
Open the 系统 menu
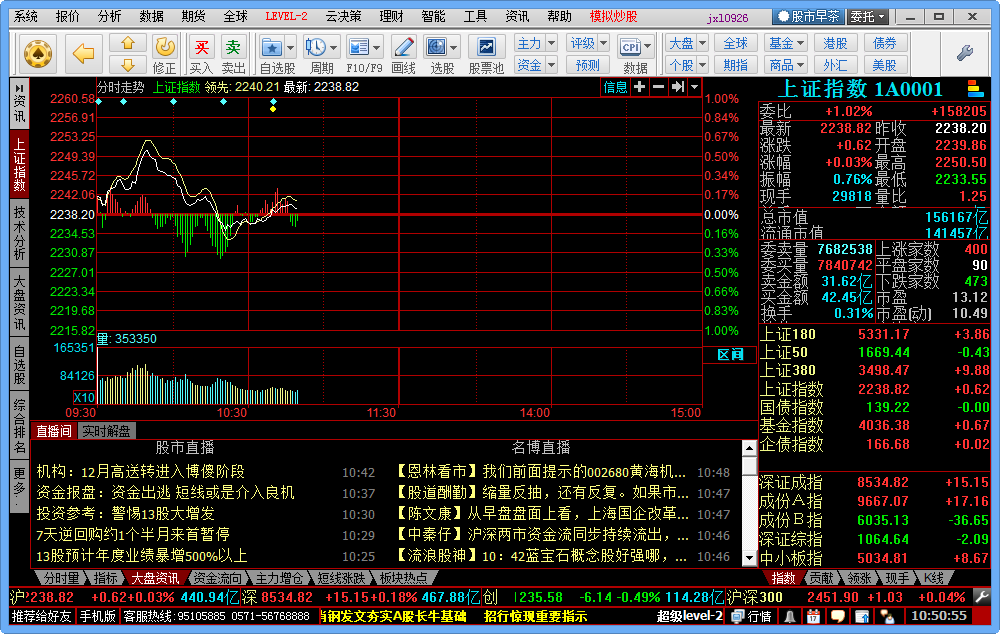[26, 17]
